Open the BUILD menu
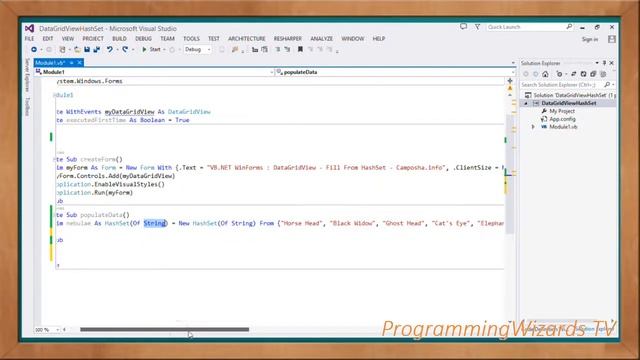 click(119, 39)
